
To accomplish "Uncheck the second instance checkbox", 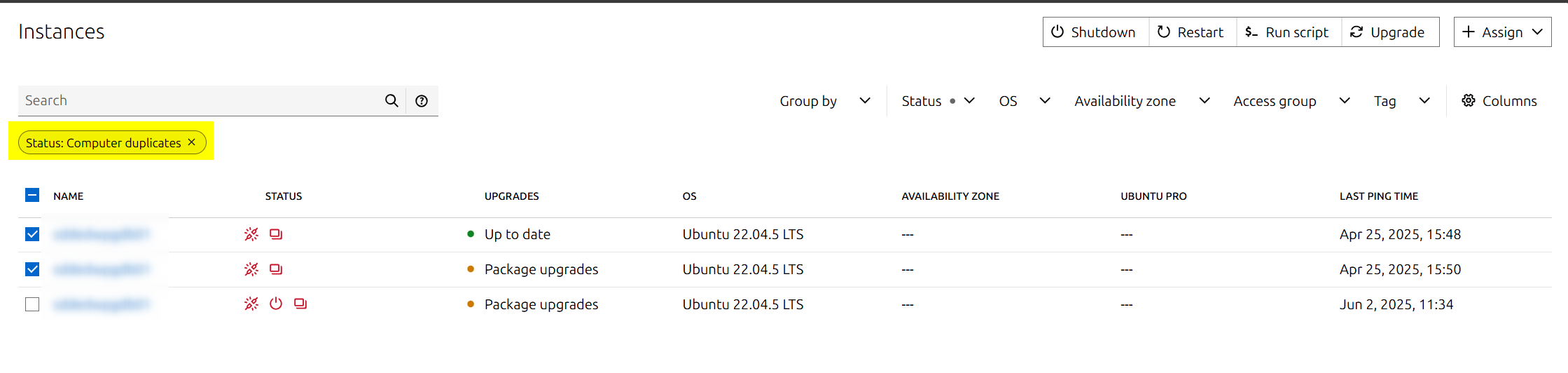I will [x=32, y=269].
